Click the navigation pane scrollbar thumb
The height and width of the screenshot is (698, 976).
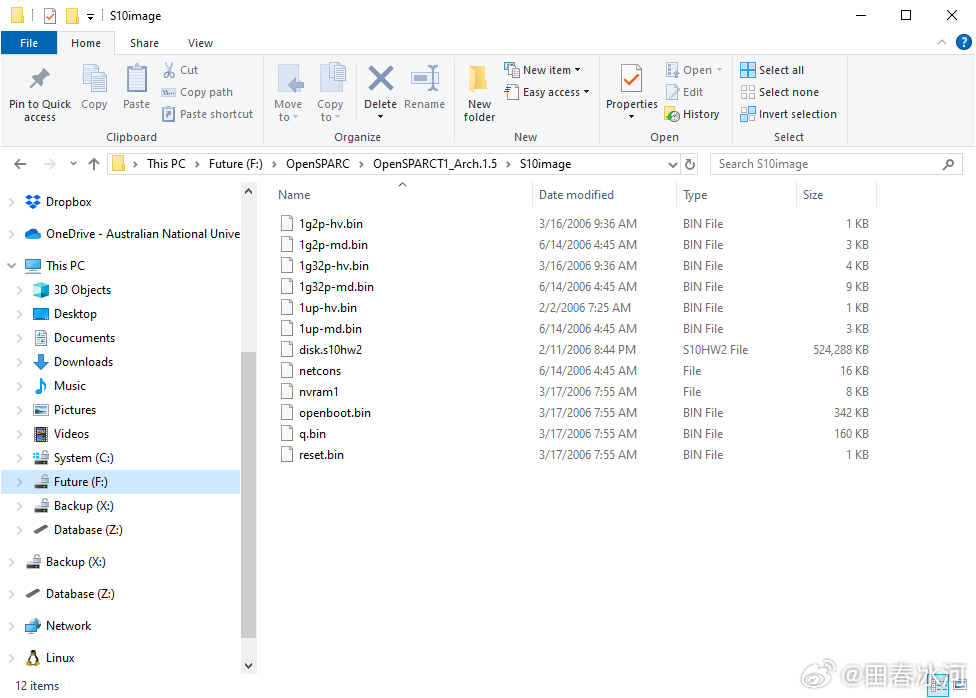click(248, 495)
